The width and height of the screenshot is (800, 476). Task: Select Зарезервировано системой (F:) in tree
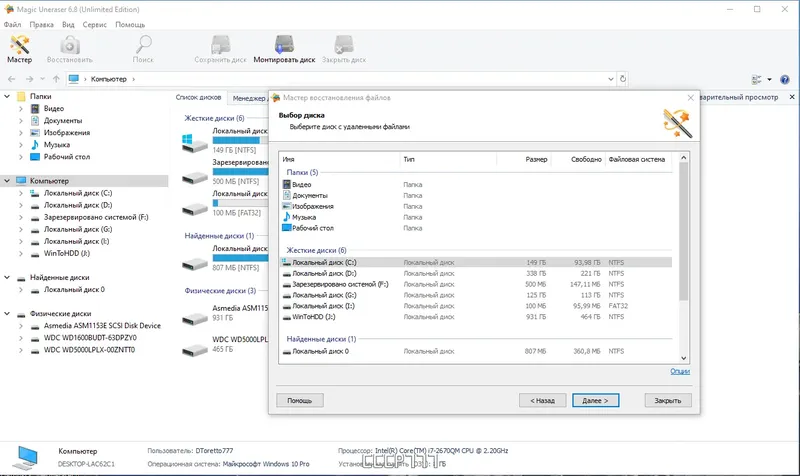pos(96,217)
